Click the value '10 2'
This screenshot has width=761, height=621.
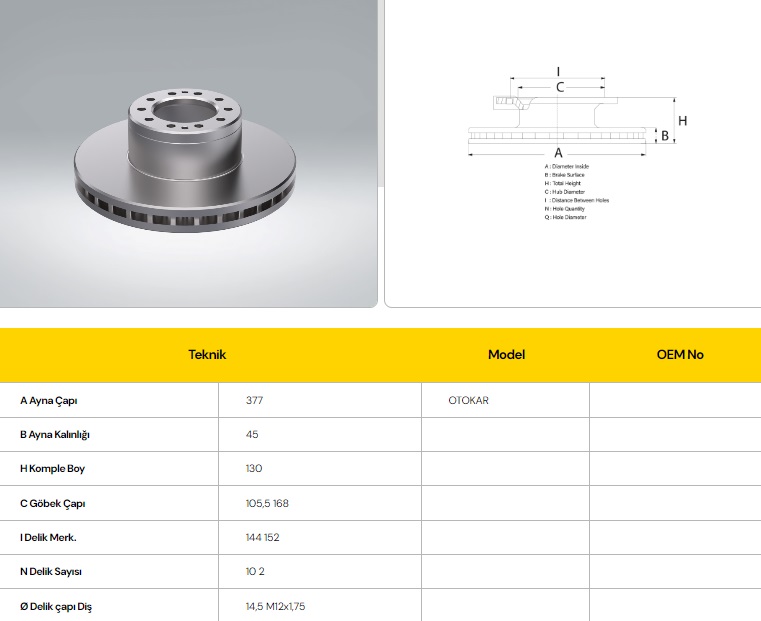coord(255,571)
